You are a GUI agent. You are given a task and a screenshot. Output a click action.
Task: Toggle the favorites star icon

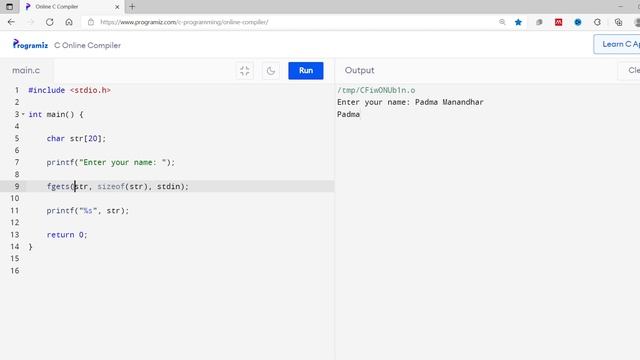[x=518, y=22]
